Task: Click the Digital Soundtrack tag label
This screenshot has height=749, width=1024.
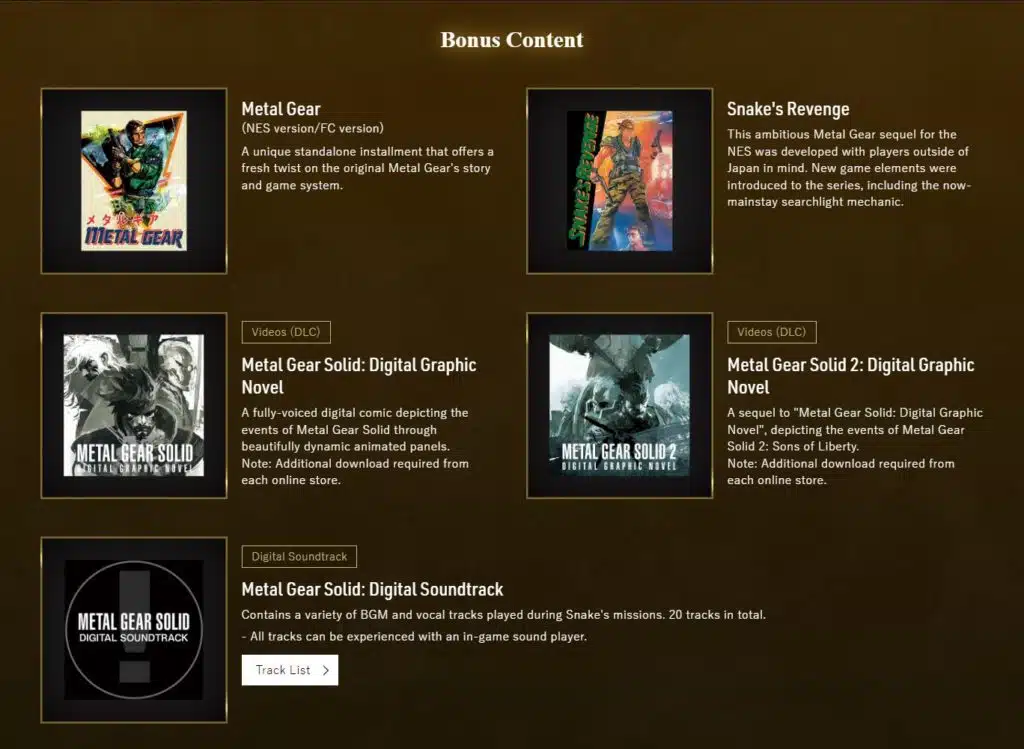Action: point(299,556)
